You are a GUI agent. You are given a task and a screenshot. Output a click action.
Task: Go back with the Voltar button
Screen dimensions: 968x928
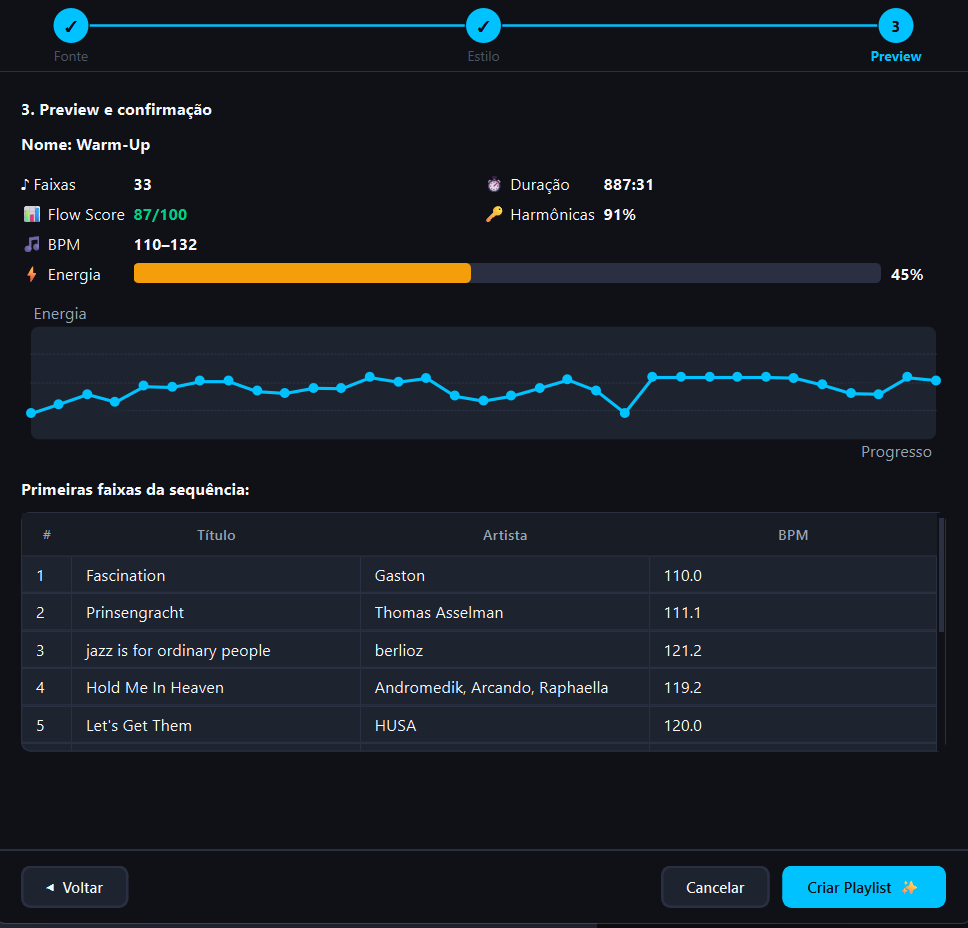tap(75, 887)
